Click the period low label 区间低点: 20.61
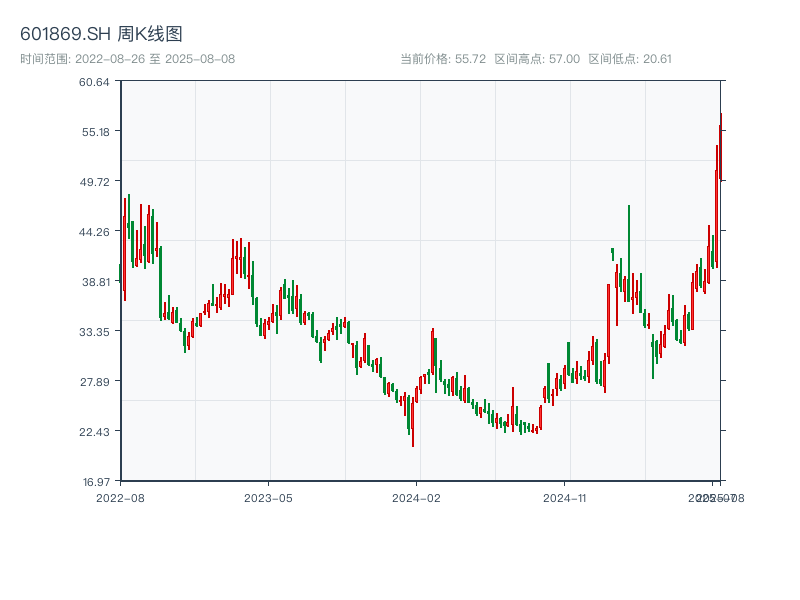Viewport: 800px width, 600px height. pyautogui.click(x=630, y=59)
